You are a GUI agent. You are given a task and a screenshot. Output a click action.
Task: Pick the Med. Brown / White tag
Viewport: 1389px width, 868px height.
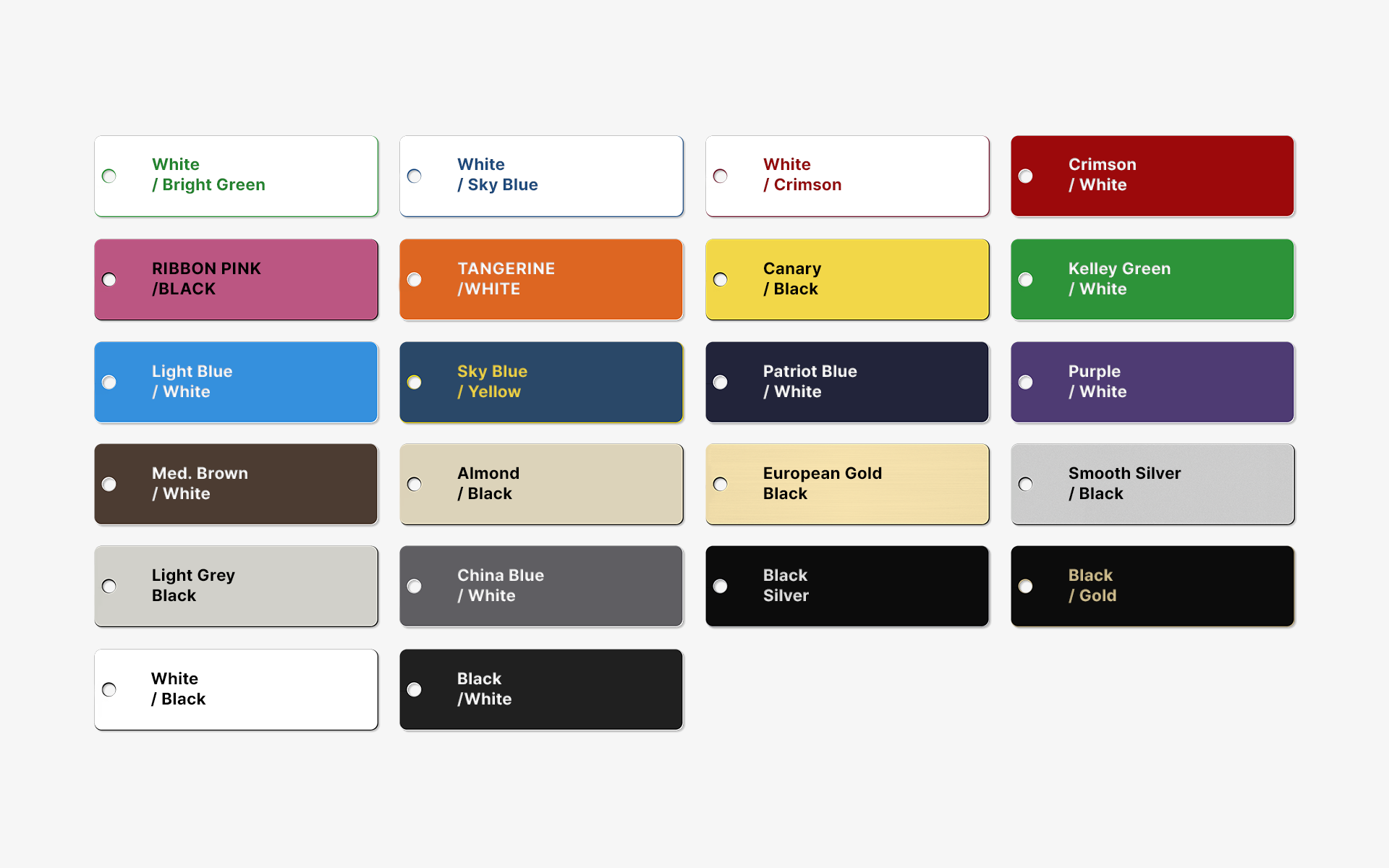click(236, 484)
